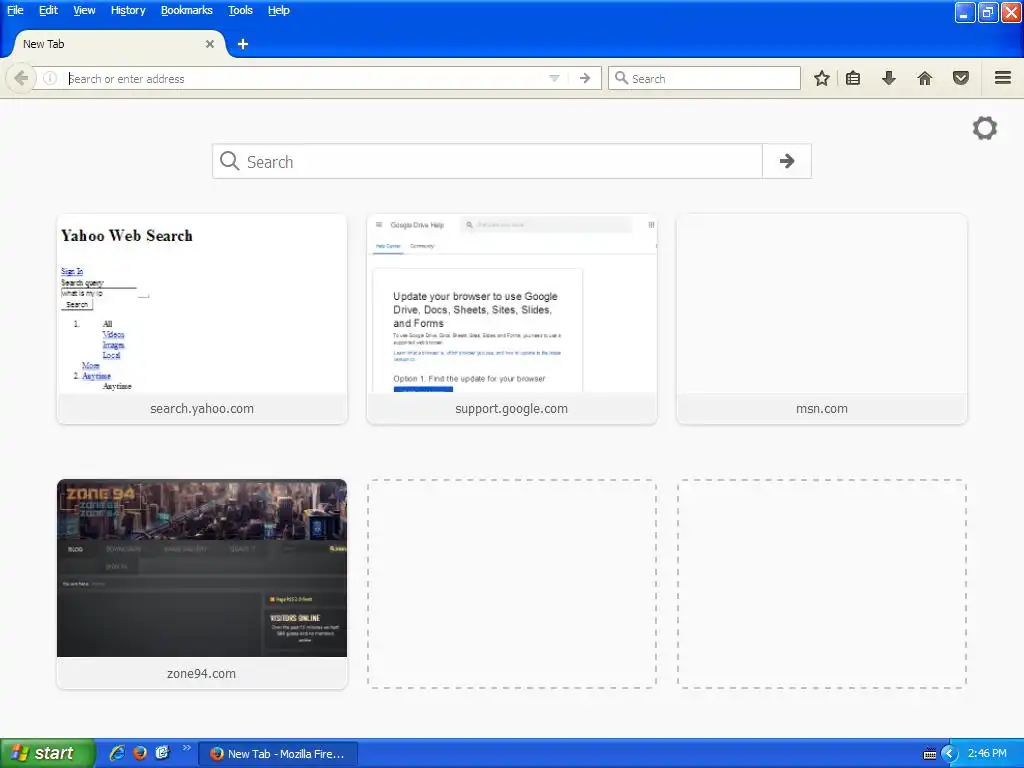Show your bookmarks list icon

click(853, 78)
